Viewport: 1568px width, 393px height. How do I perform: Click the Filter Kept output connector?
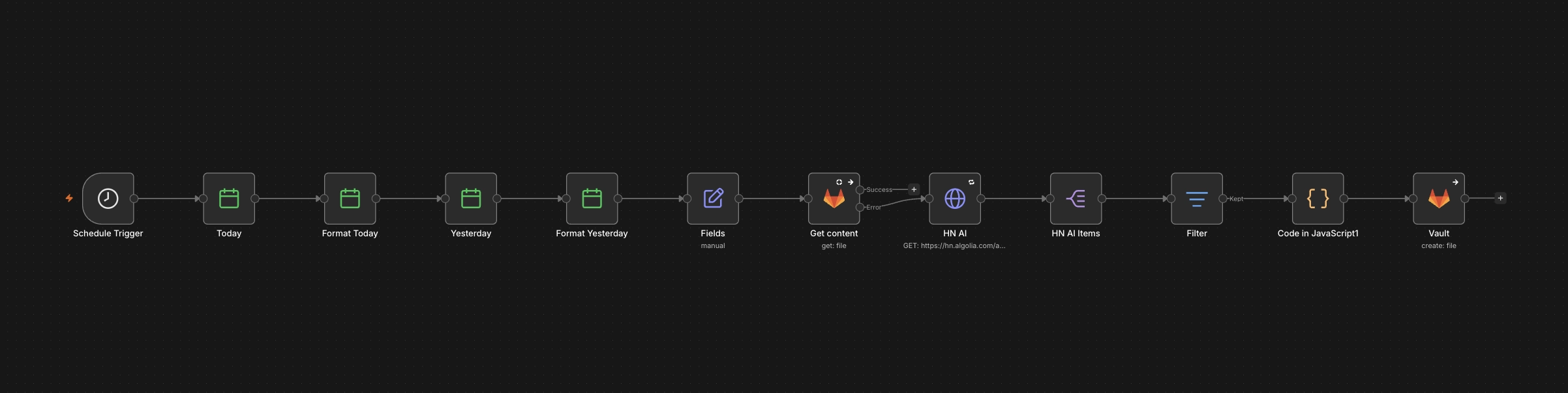click(x=1223, y=198)
